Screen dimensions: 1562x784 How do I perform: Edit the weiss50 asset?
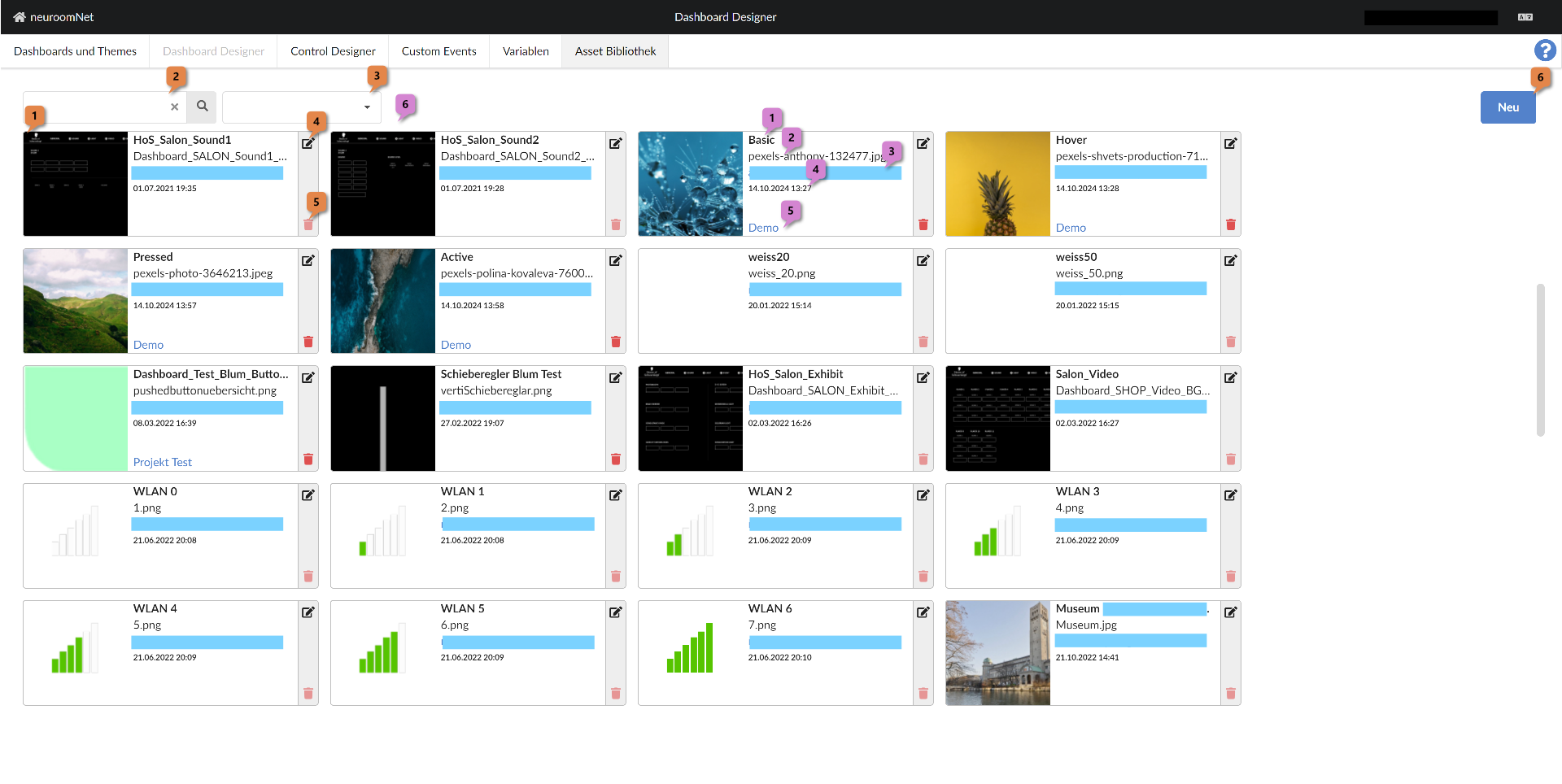pyautogui.click(x=1231, y=260)
